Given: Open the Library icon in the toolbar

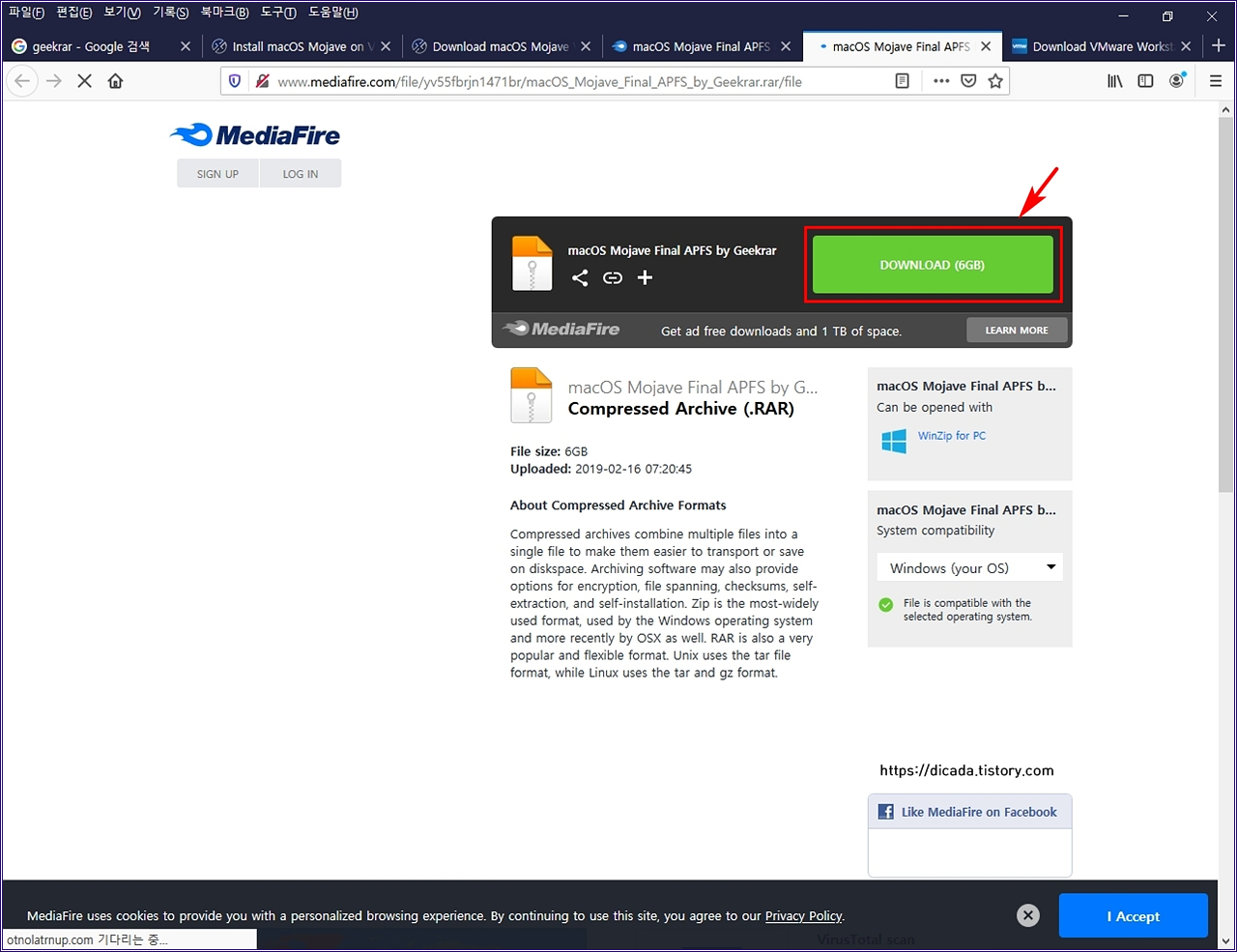Looking at the screenshot, I should pyautogui.click(x=1115, y=81).
